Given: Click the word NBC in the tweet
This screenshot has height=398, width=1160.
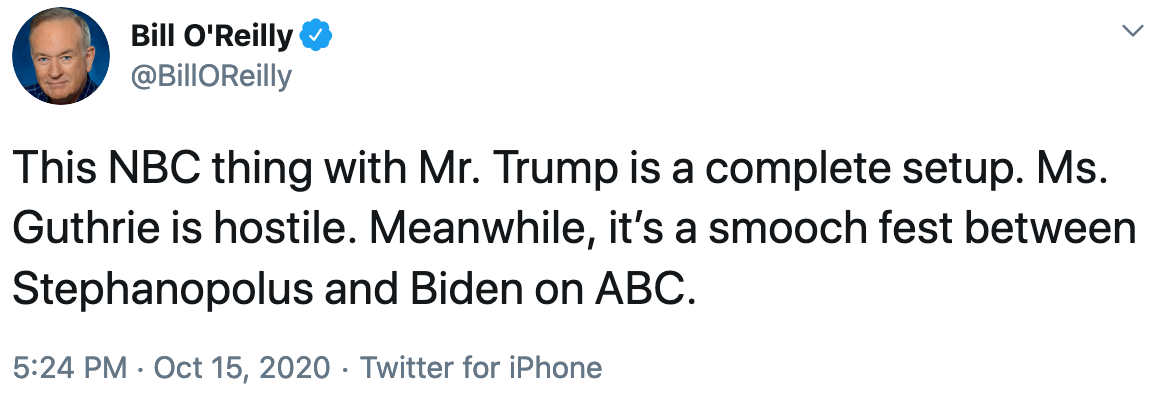Looking at the screenshot, I should click(x=150, y=168).
